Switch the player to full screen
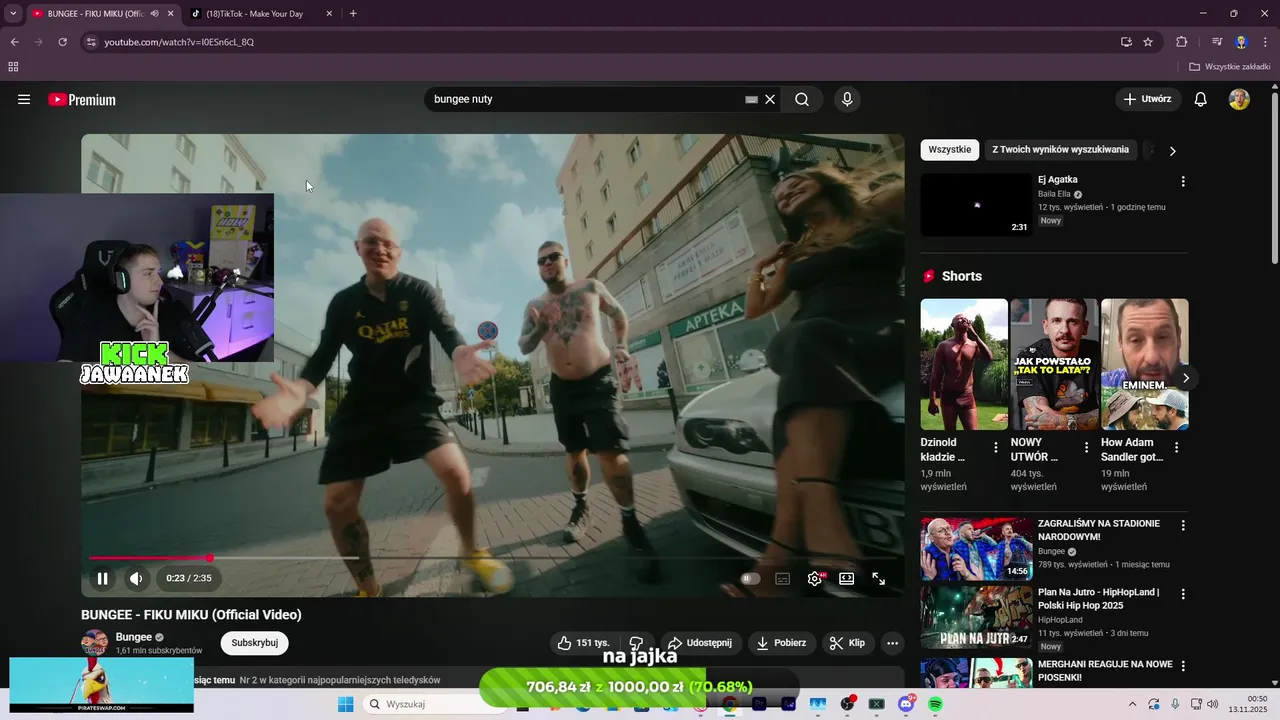This screenshot has width=1280, height=720. coord(879,578)
